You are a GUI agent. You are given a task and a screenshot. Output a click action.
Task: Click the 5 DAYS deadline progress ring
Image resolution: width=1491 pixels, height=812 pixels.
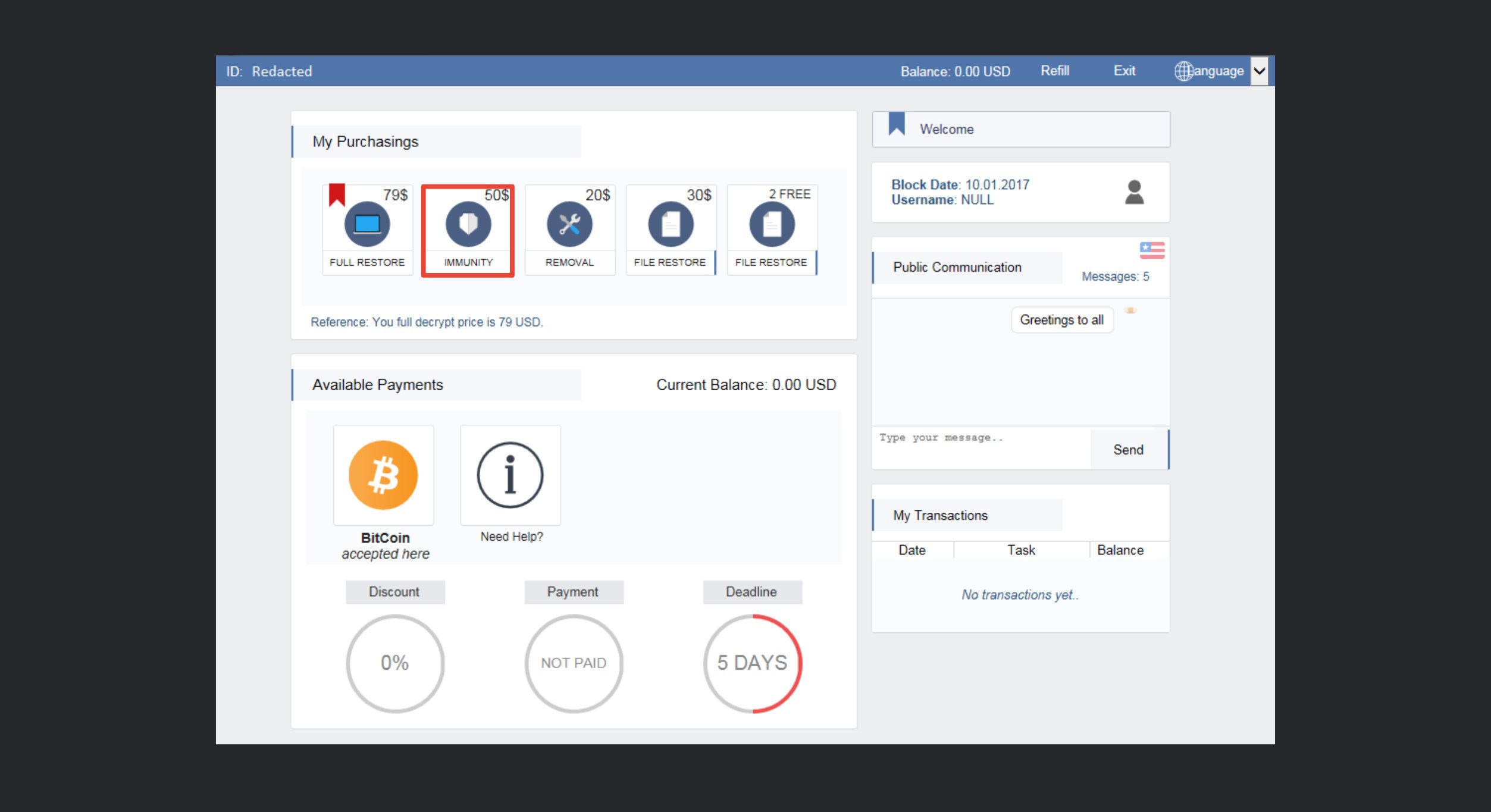(752, 663)
